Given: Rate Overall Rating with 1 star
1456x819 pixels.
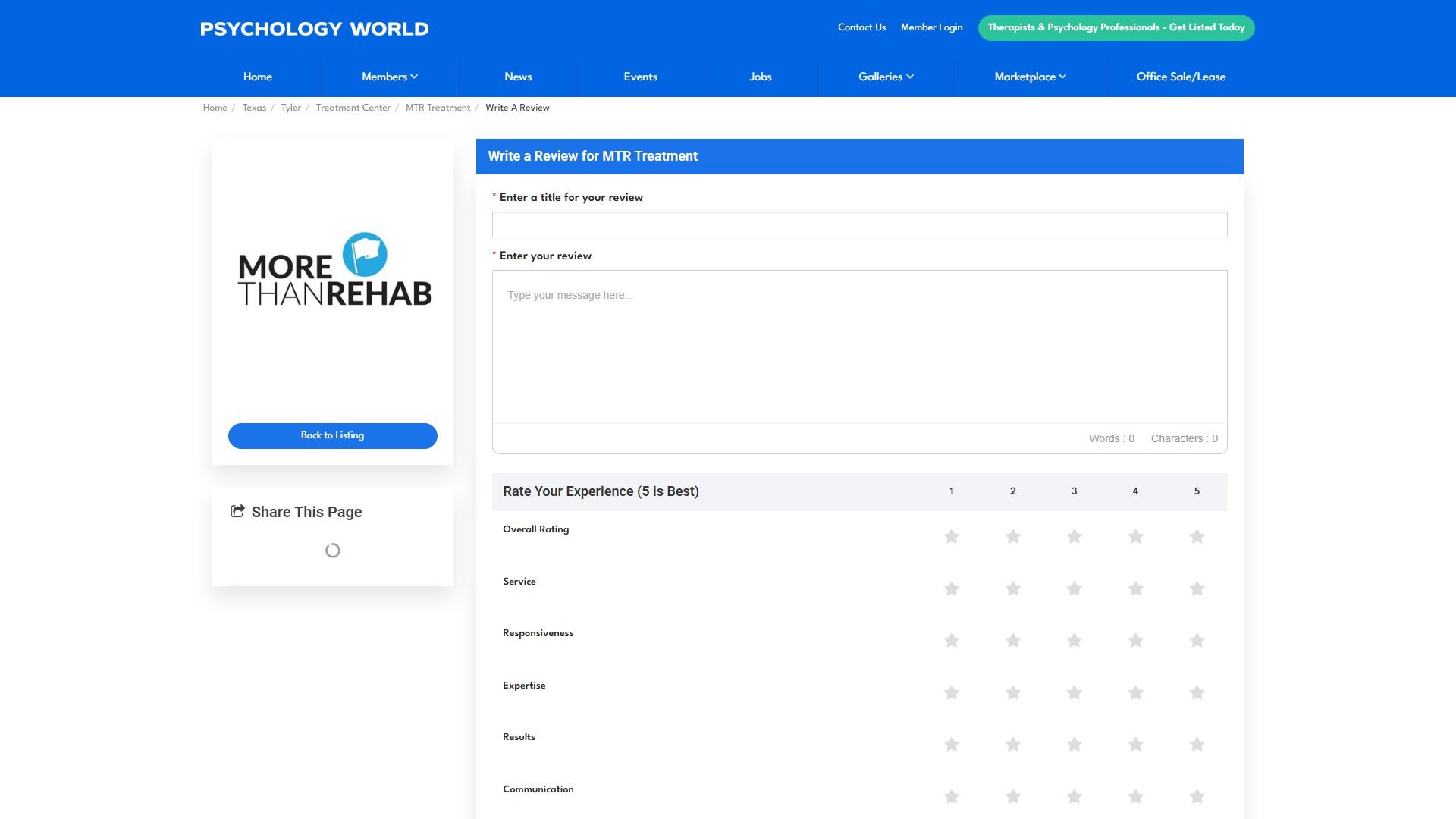Looking at the screenshot, I should tap(952, 537).
